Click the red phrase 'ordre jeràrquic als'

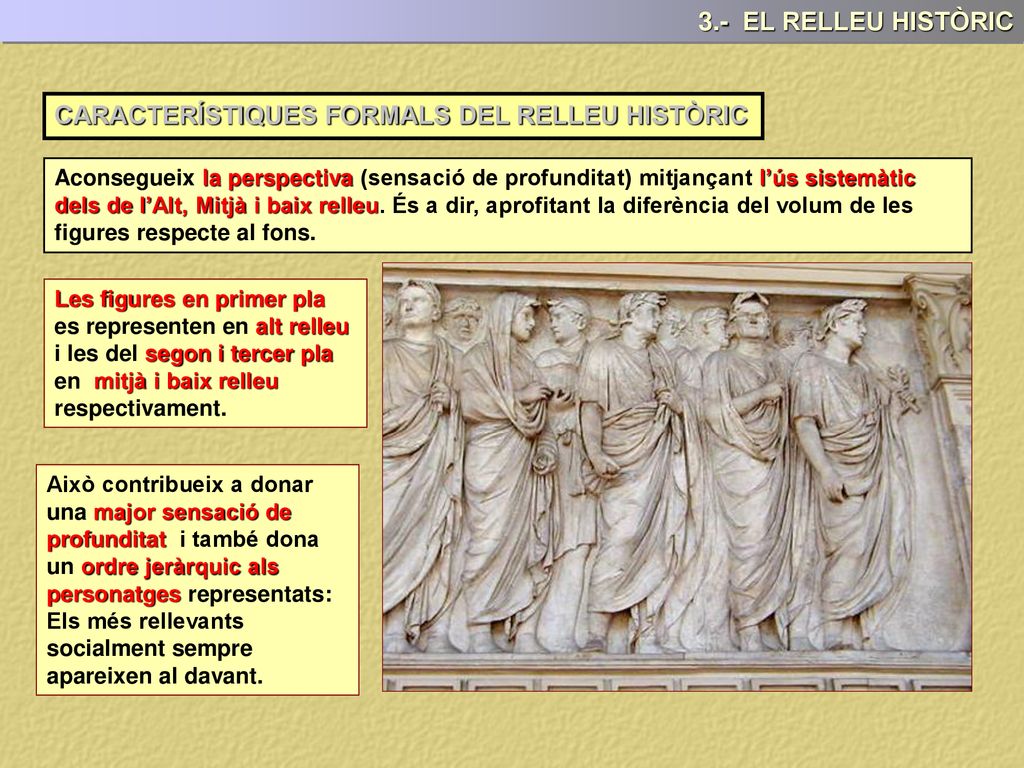tap(180, 567)
